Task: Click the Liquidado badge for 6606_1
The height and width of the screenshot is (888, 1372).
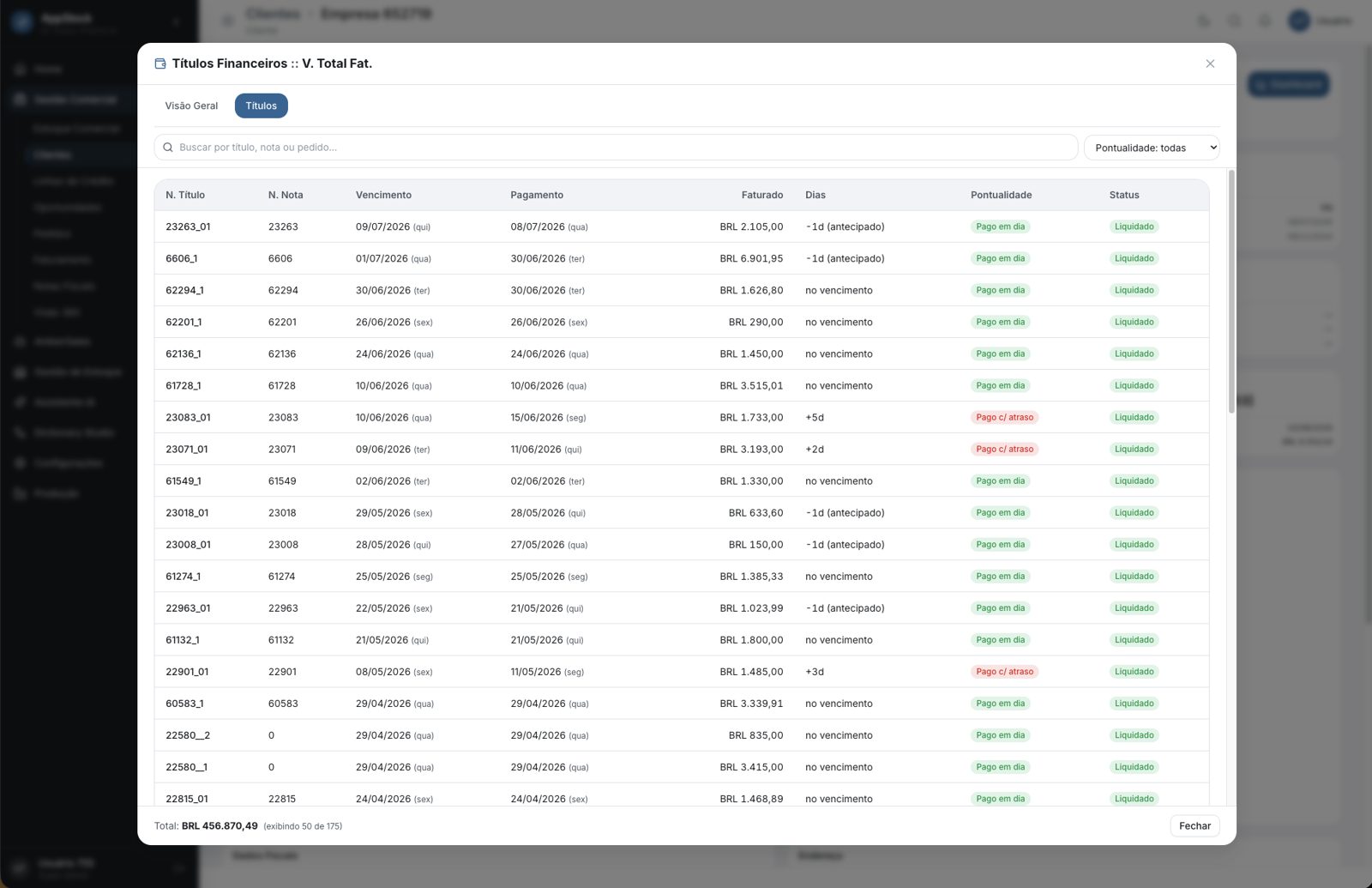Action: point(1134,258)
